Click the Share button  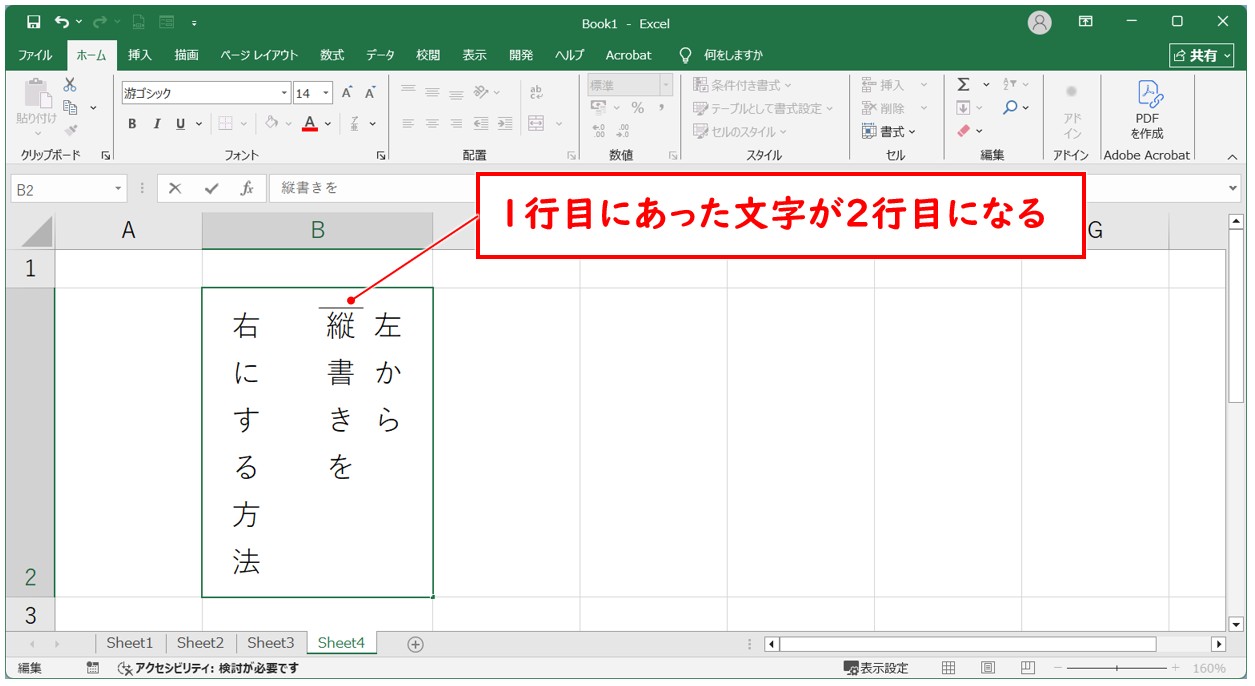pos(1201,55)
